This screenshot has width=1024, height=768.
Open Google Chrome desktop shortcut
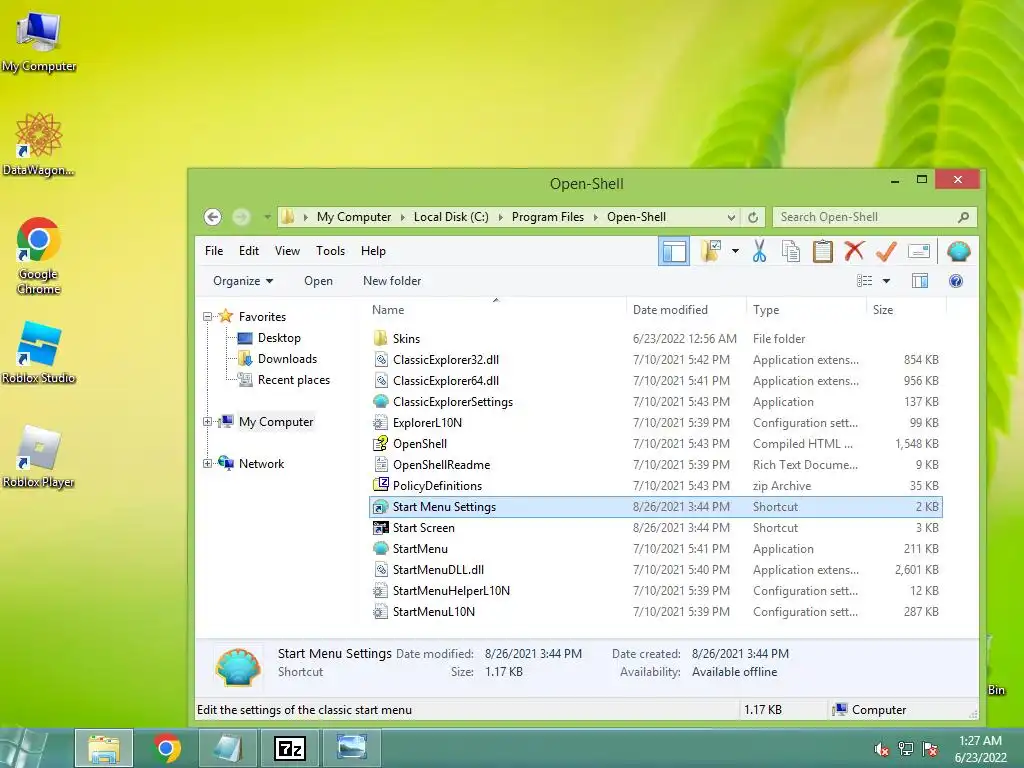click(x=39, y=256)
